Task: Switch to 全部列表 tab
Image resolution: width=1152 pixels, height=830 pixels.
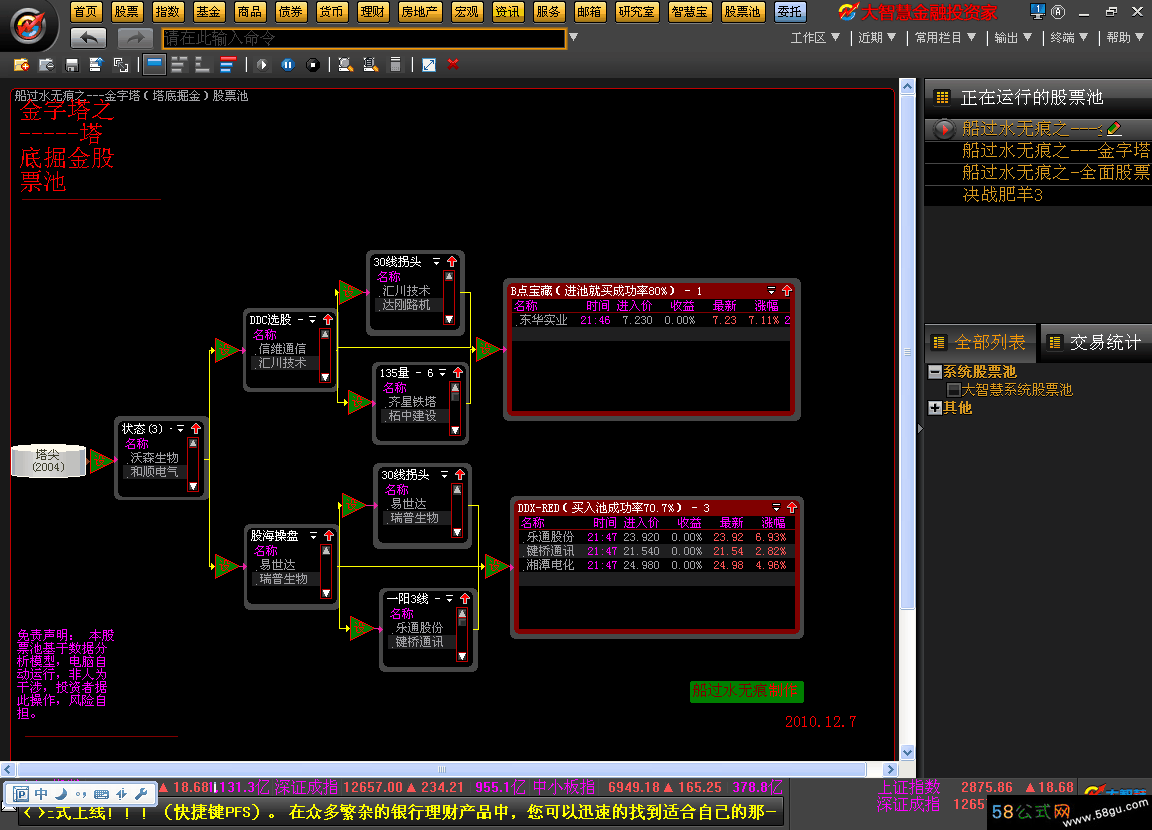Action: (980, 342)
